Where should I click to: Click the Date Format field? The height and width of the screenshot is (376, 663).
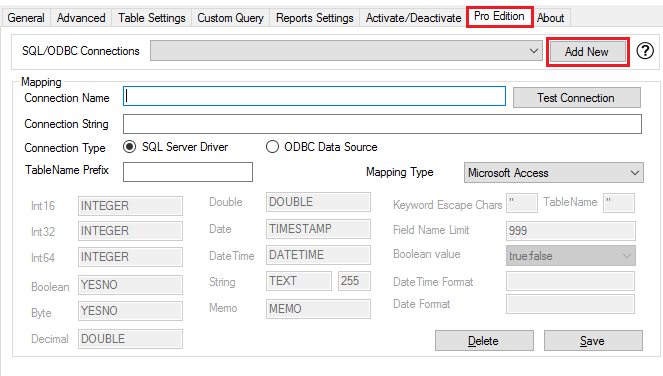click(570, 304)
